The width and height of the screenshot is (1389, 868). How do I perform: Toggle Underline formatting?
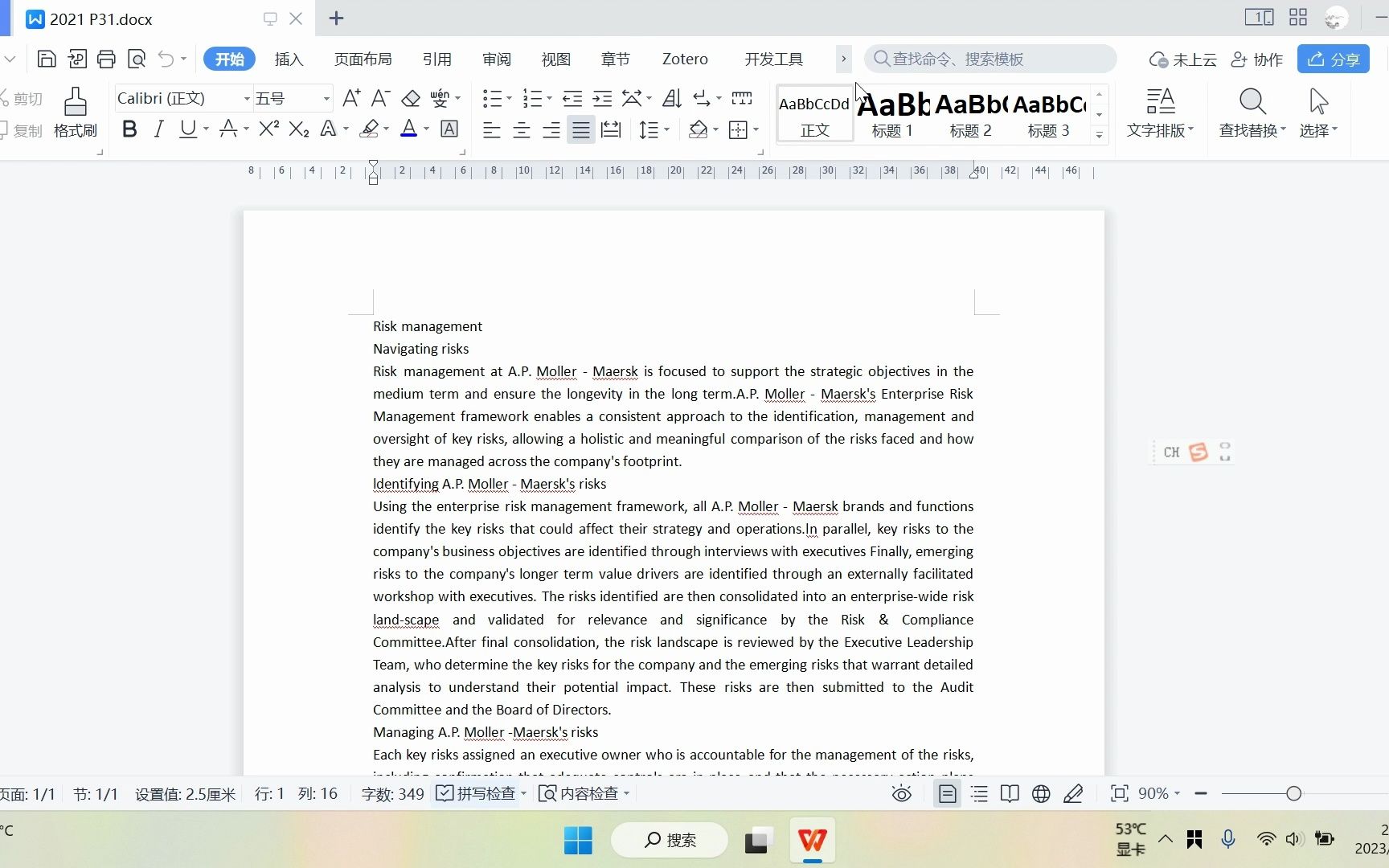pyautogui.click(x=187, y=129)
